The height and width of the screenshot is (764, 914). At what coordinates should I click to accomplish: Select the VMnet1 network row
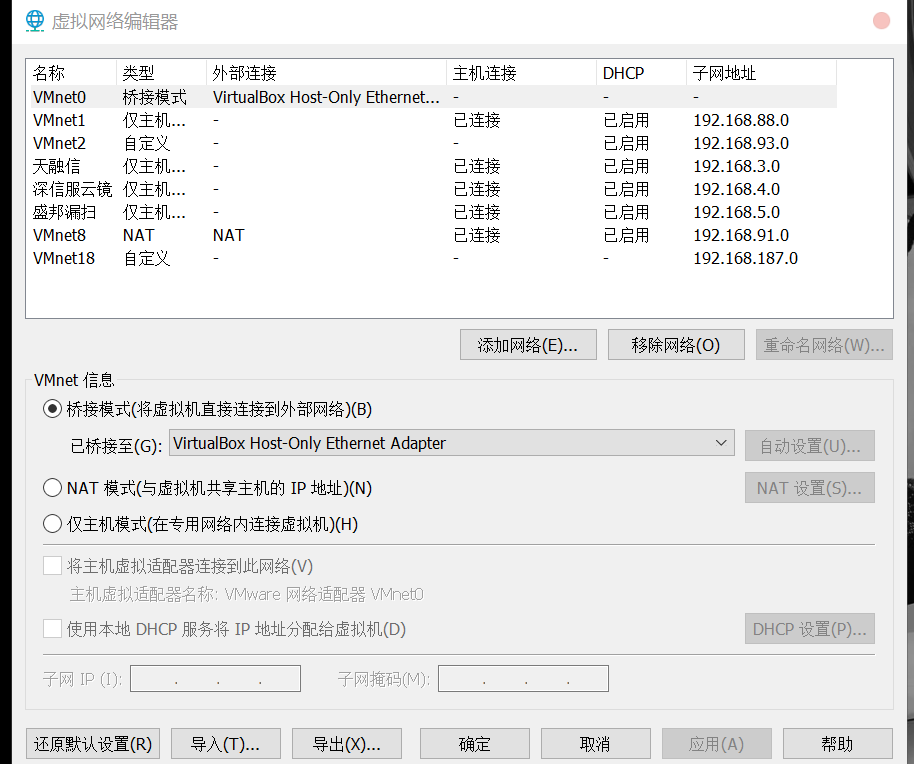[434, 120]
